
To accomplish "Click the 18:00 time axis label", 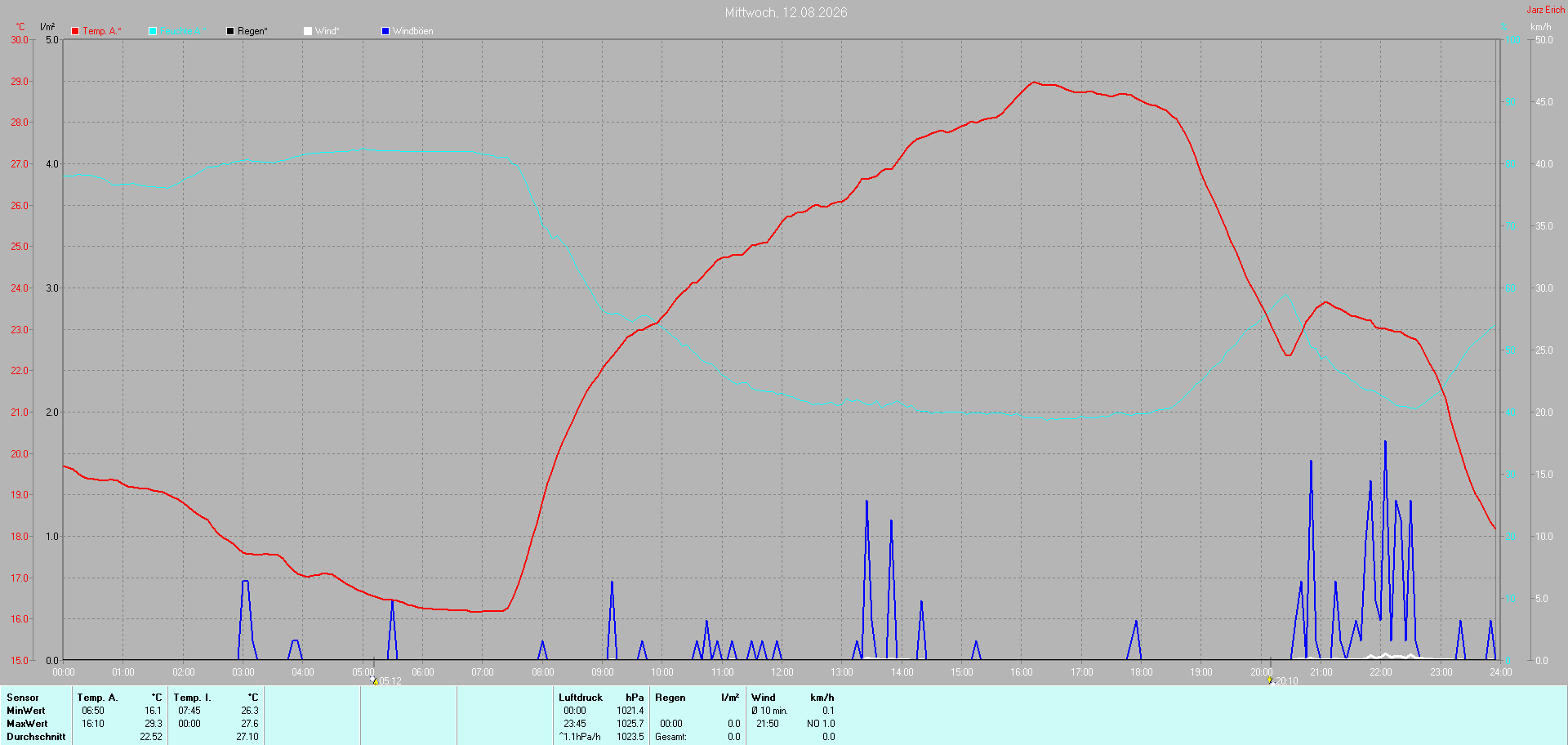I will click(x=1142, y=672).
